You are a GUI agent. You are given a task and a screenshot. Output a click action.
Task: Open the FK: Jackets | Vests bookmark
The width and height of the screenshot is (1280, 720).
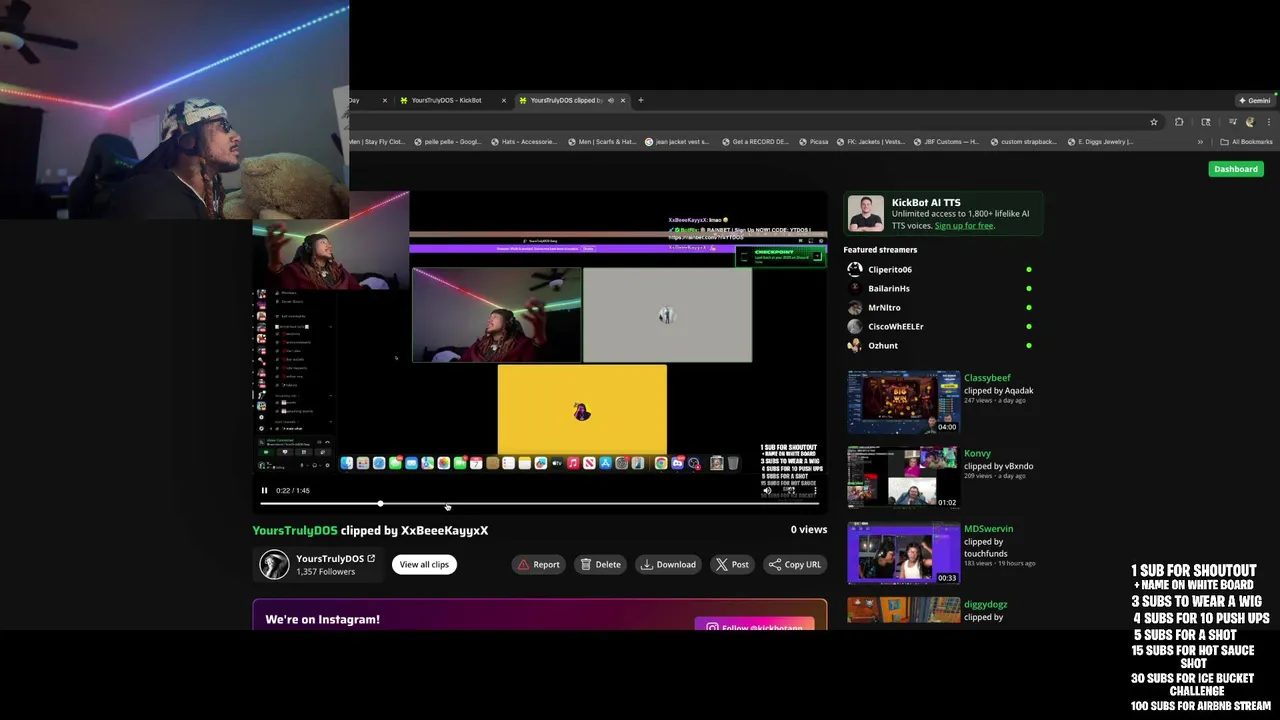coord(871,142)
